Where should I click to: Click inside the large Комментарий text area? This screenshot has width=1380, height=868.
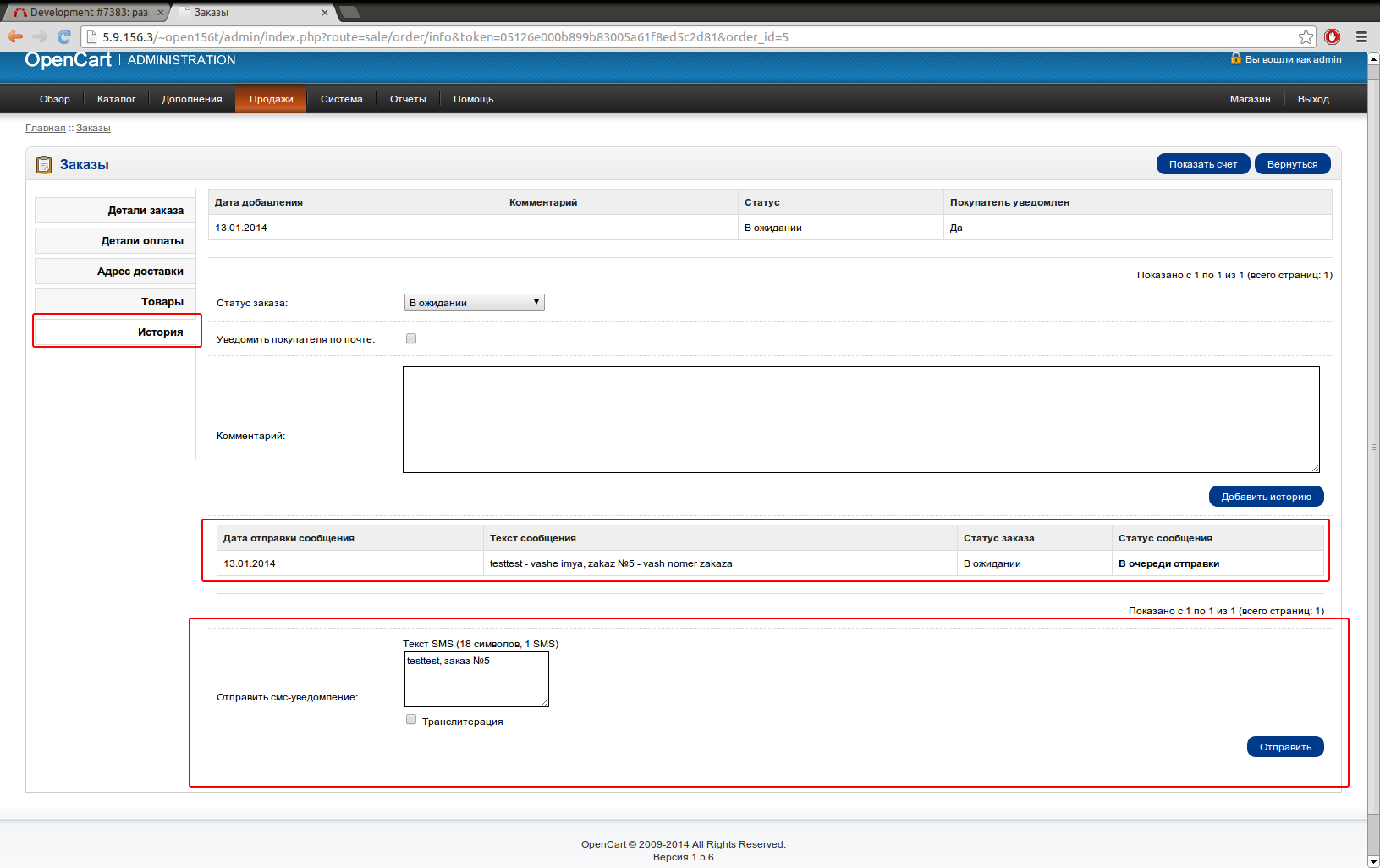point(860,420)
